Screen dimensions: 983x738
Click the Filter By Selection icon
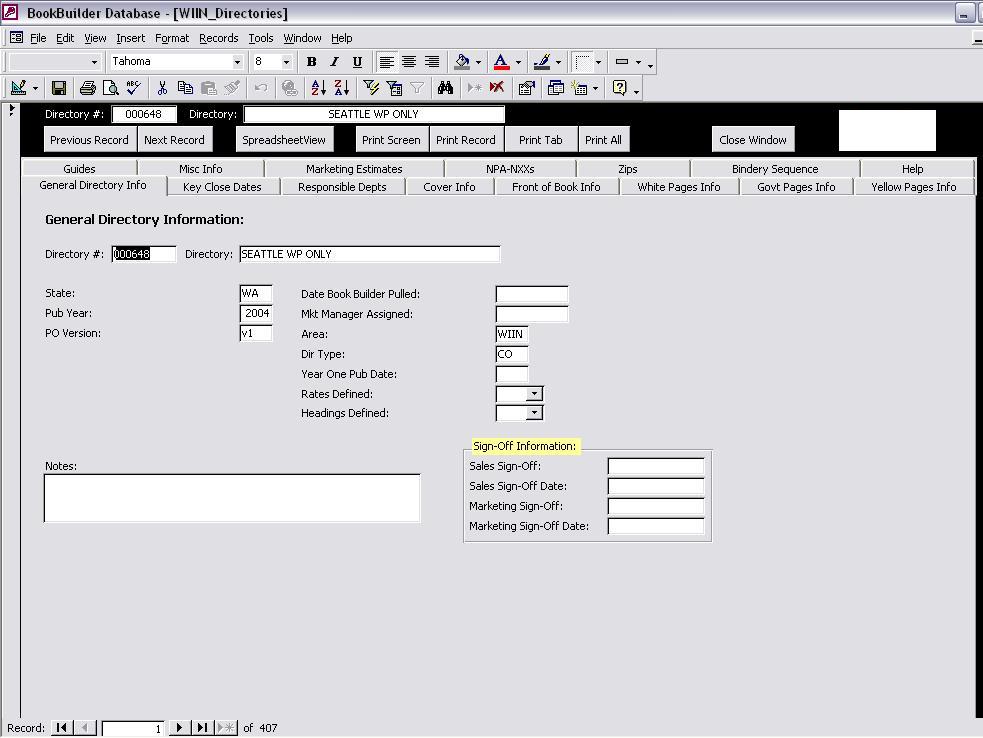(371, 88)
